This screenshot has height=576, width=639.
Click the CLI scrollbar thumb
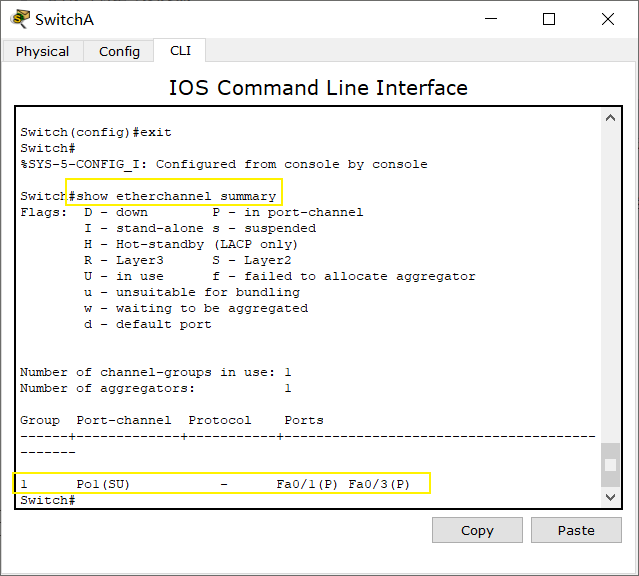point(610,465)
